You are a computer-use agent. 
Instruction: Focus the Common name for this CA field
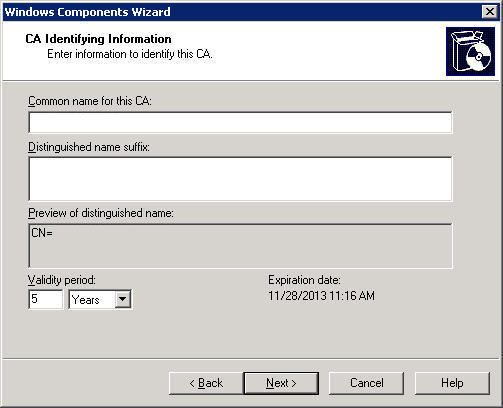(x=240, y=122)
